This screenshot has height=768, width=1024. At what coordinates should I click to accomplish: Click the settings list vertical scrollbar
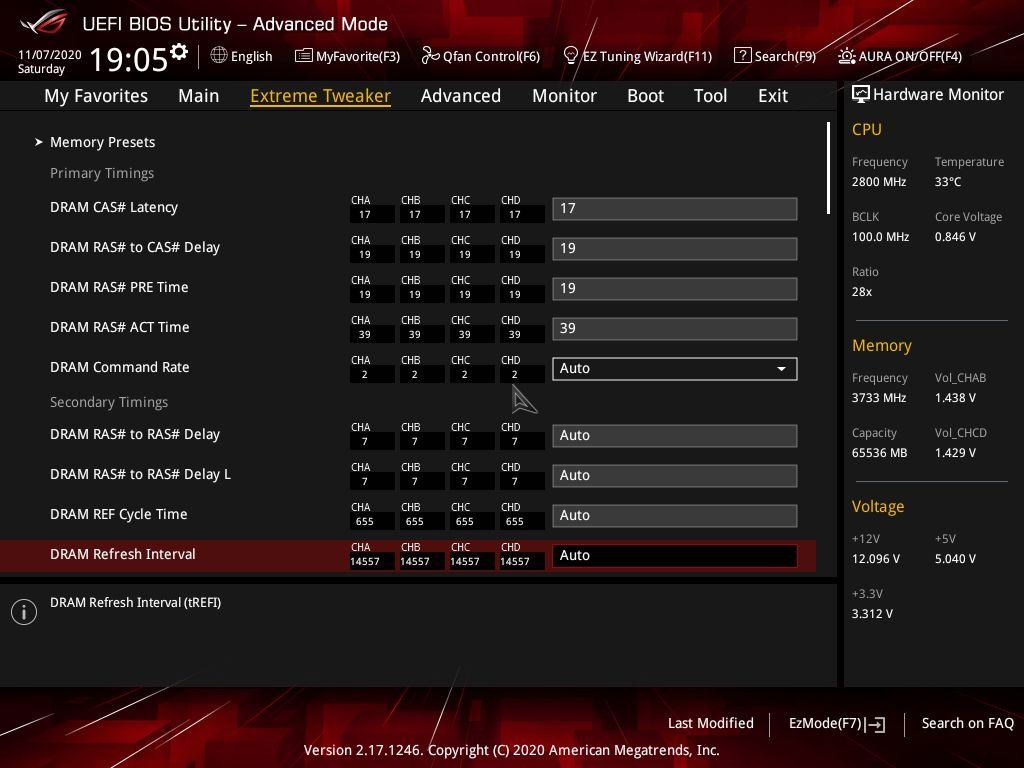(828, 168)
